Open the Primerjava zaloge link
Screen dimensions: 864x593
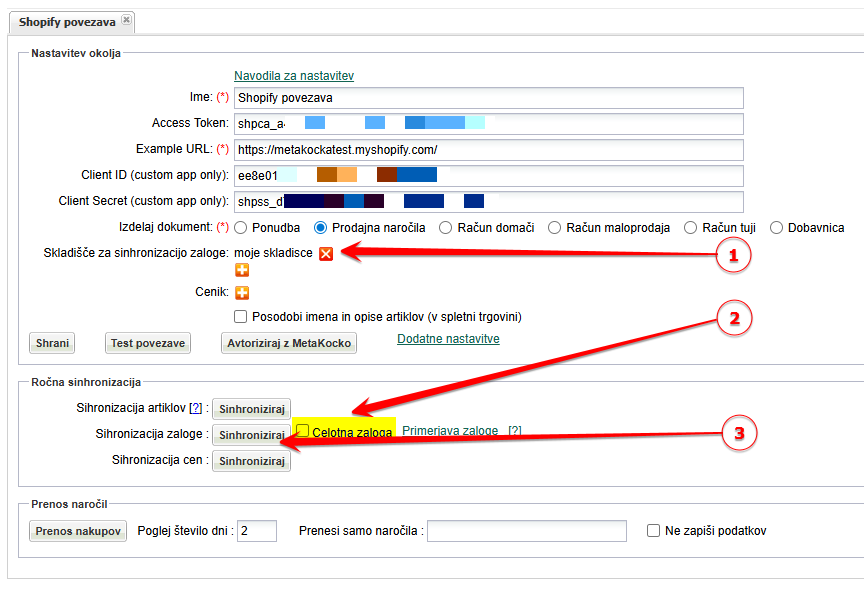click(x=450, y=431)
